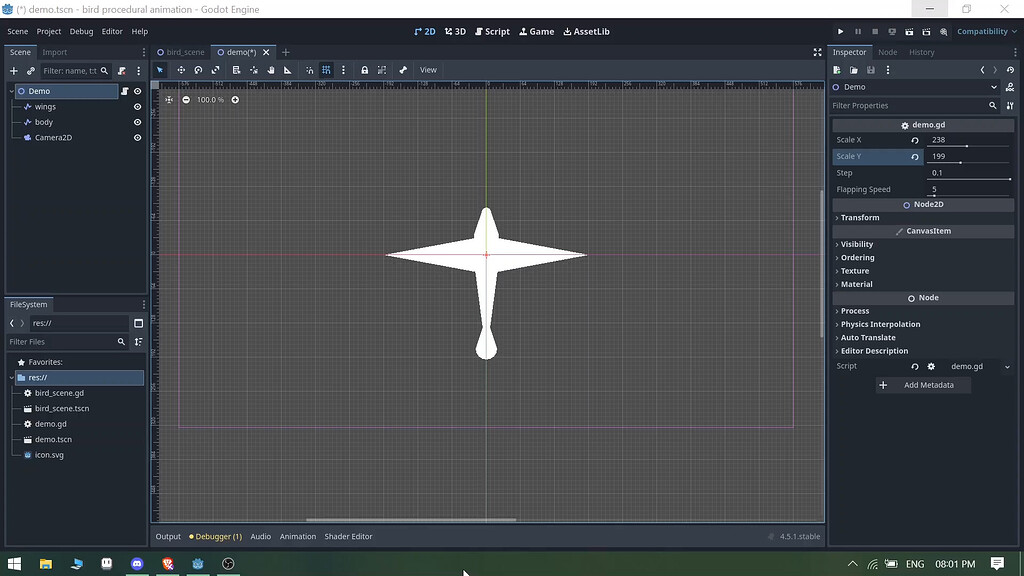Screen dimensions: 1024x576
Task: Select the Pan tool
Action: coord(270,70)
